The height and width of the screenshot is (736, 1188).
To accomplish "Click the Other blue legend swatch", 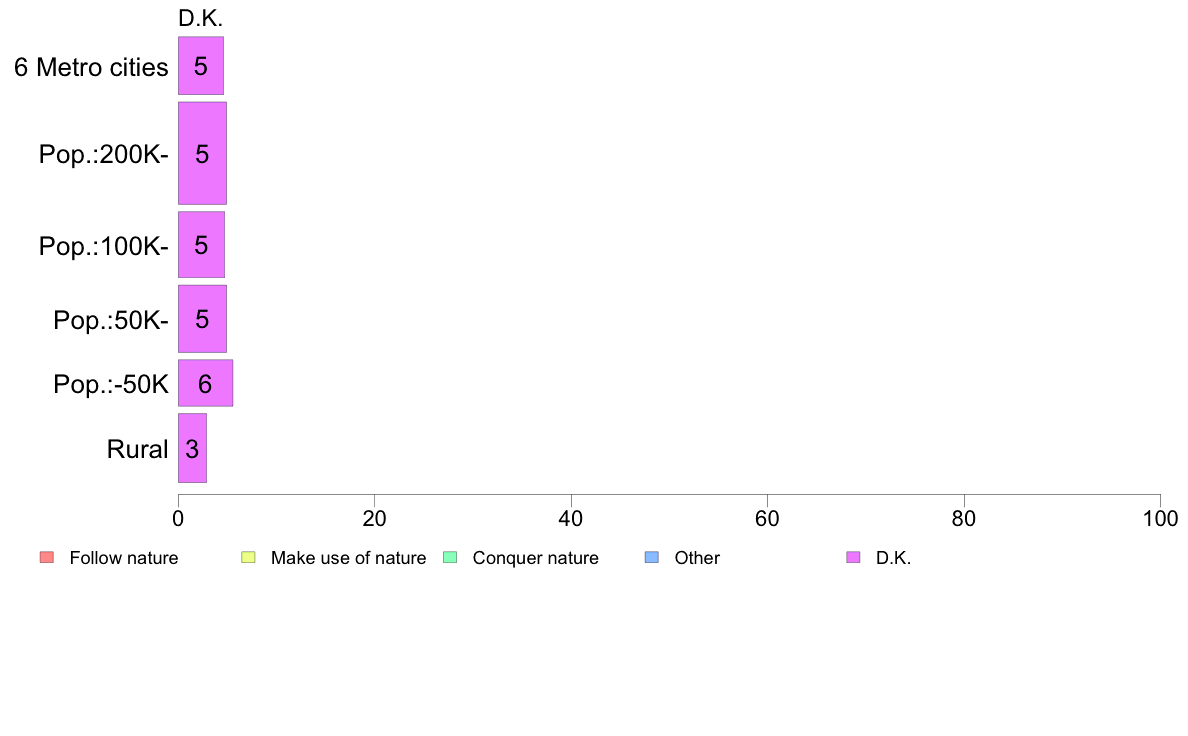I will 652,557.
